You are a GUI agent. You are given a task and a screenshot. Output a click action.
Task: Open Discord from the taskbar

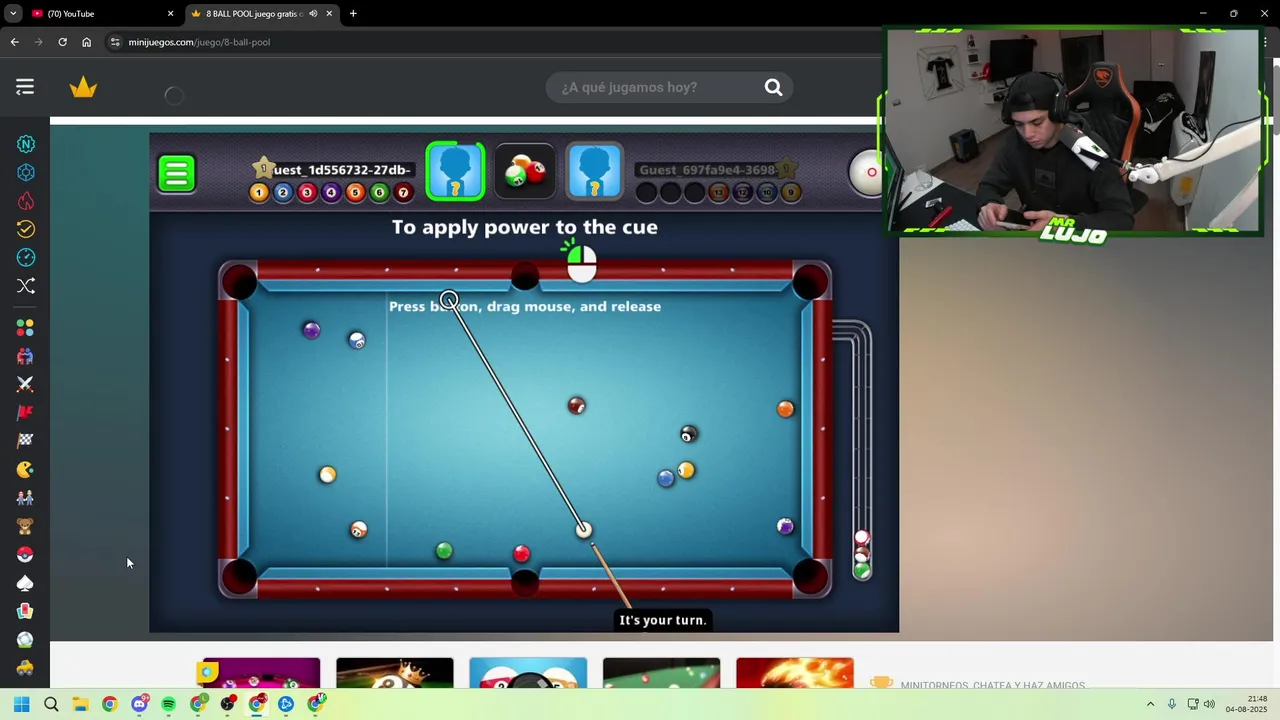tap(139, 704)
